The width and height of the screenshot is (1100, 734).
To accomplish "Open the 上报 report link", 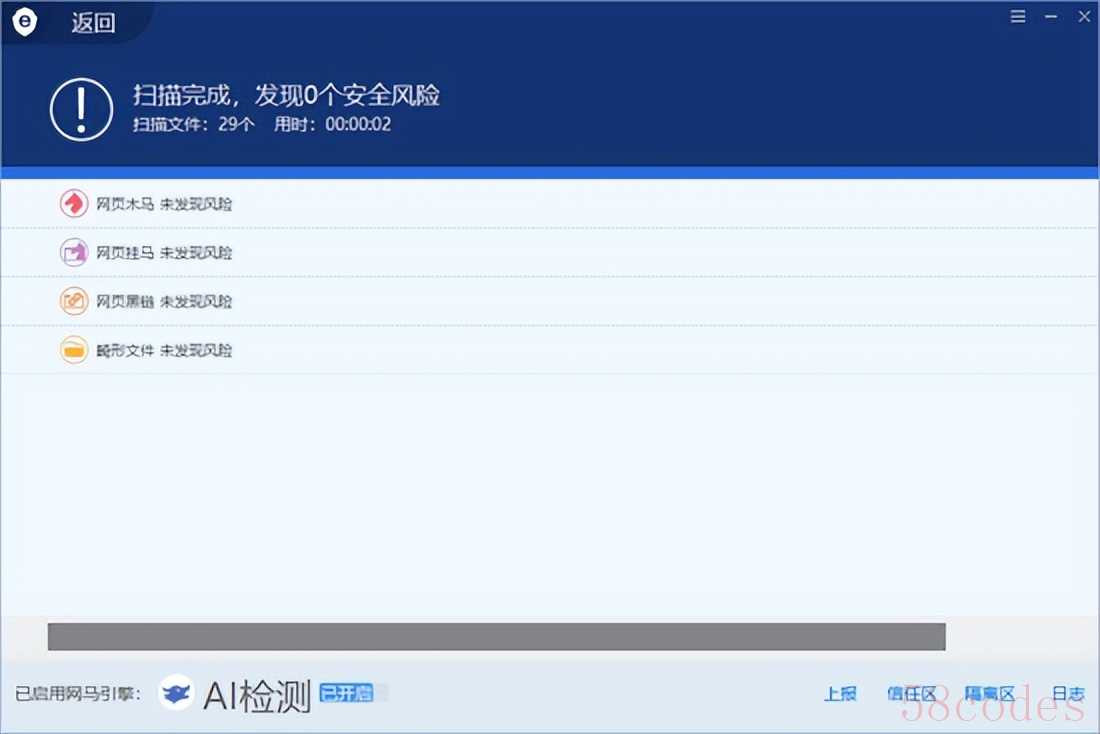I will [840, 694].
